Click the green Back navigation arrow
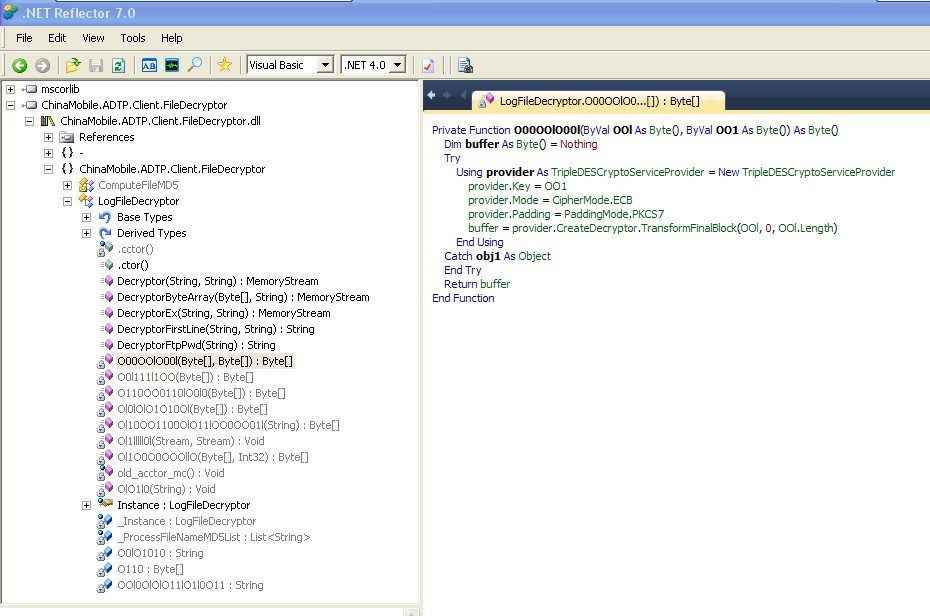 pos(20,65)
